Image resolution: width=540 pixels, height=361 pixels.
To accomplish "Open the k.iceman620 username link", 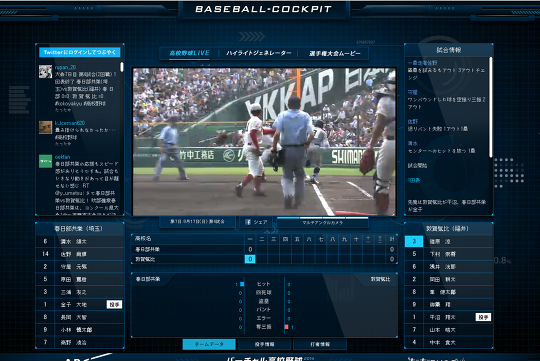I will pyautogui.click(x=70, y=123).
